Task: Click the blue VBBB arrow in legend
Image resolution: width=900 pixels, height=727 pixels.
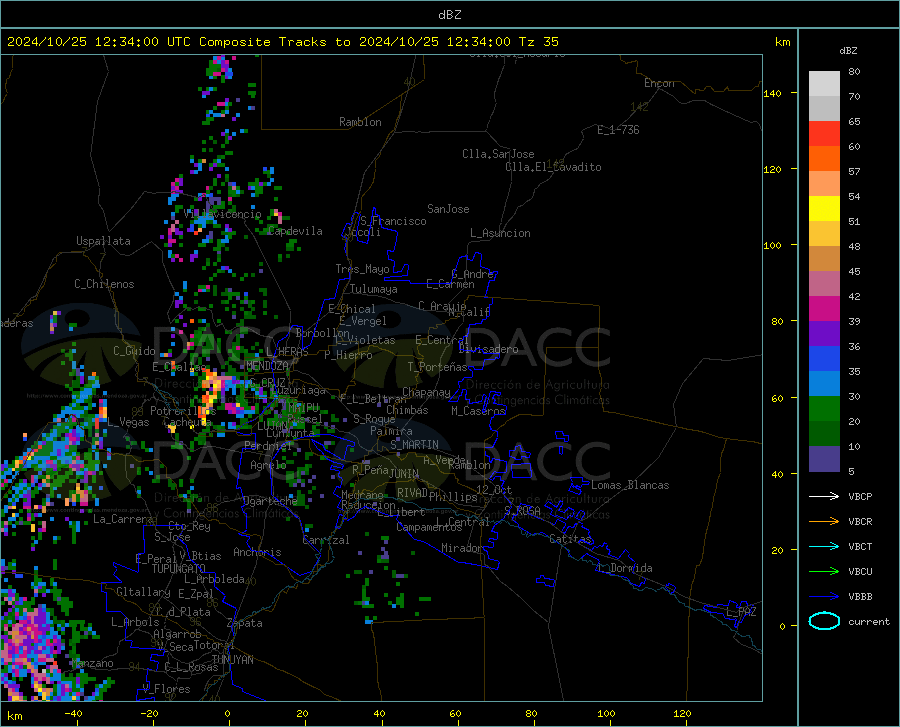Action: tap(824, 596)
